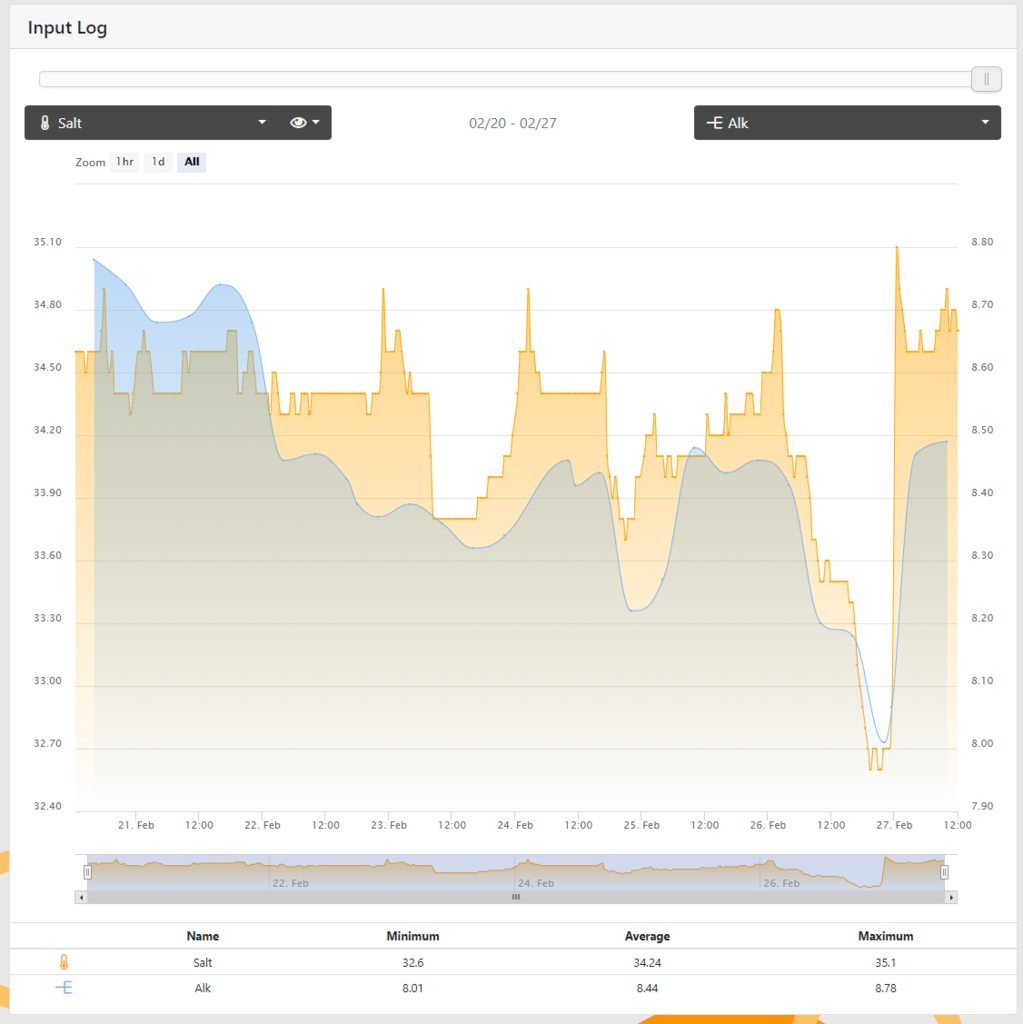Open the Salt probe dropdown arrow
This screenshot has width=1023, height=1024.
tap(262, 122)
